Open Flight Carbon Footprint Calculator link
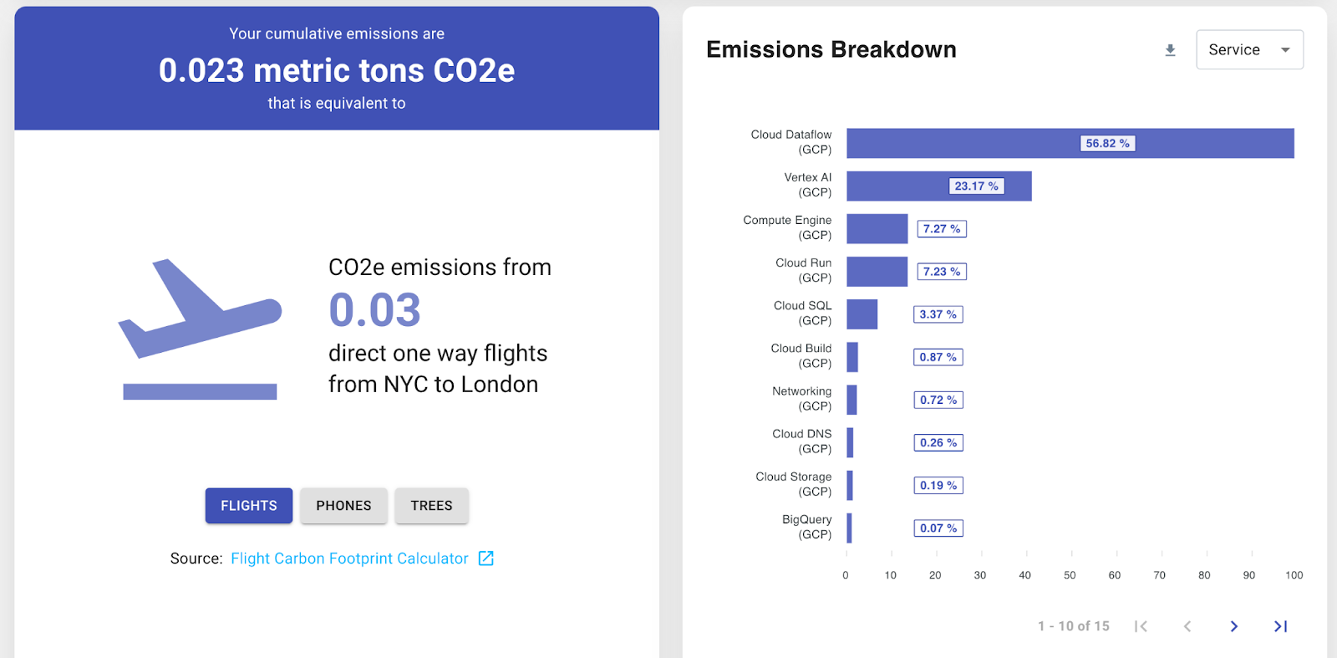 click(350, 559)
